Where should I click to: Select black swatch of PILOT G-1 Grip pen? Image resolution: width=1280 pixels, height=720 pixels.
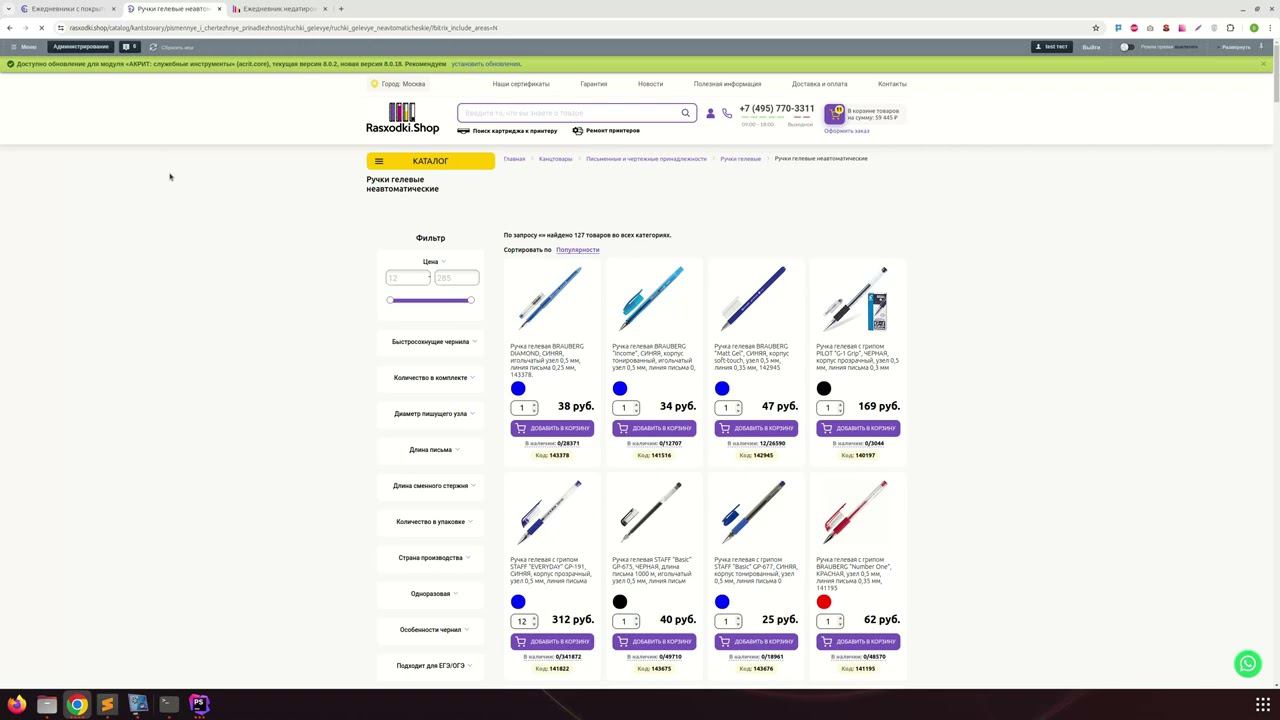pos(824,388)
